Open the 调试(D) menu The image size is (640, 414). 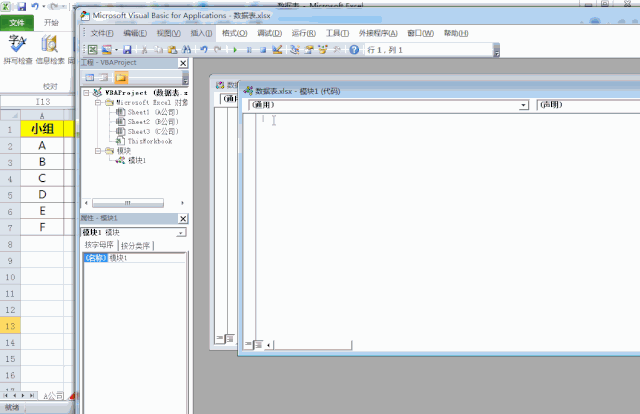coord(269,33)
